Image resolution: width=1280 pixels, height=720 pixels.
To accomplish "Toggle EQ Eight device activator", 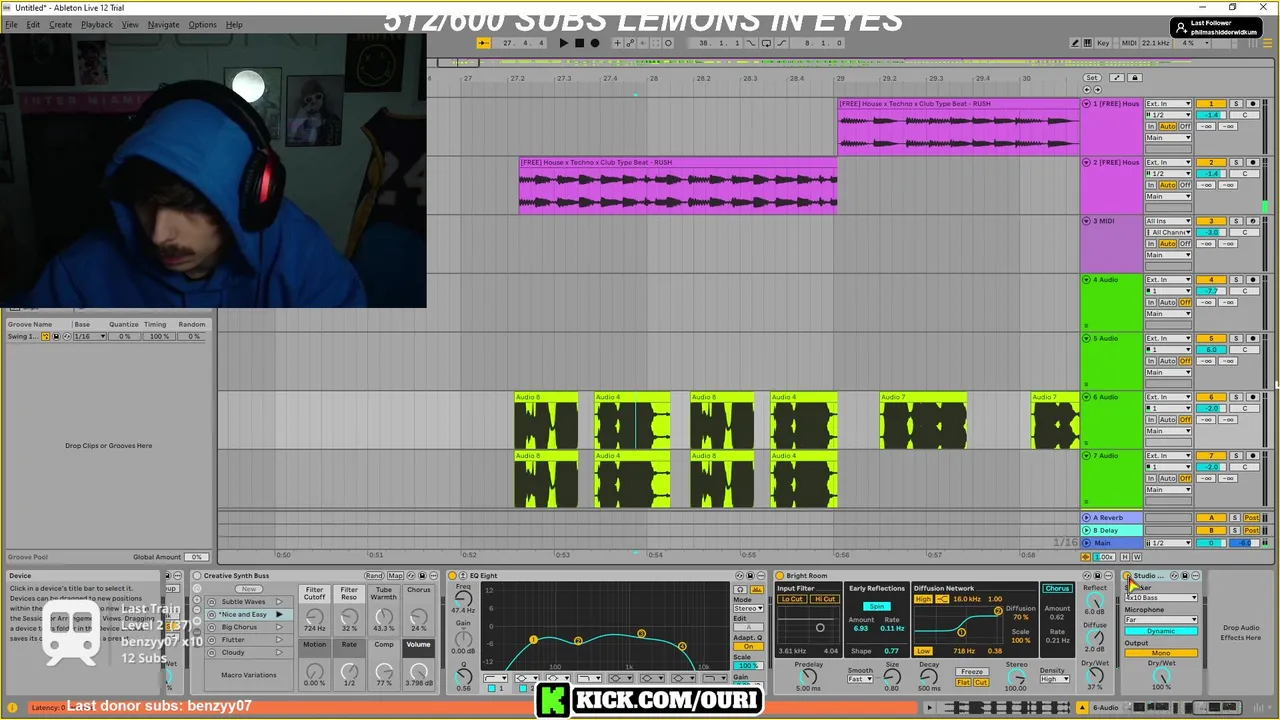I will [452, 576].
